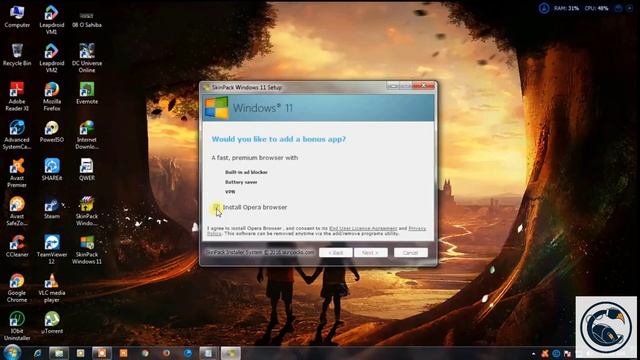Switch to SkinPack setup taskbar button
The image size is (640, 360).
click(231, 353)
